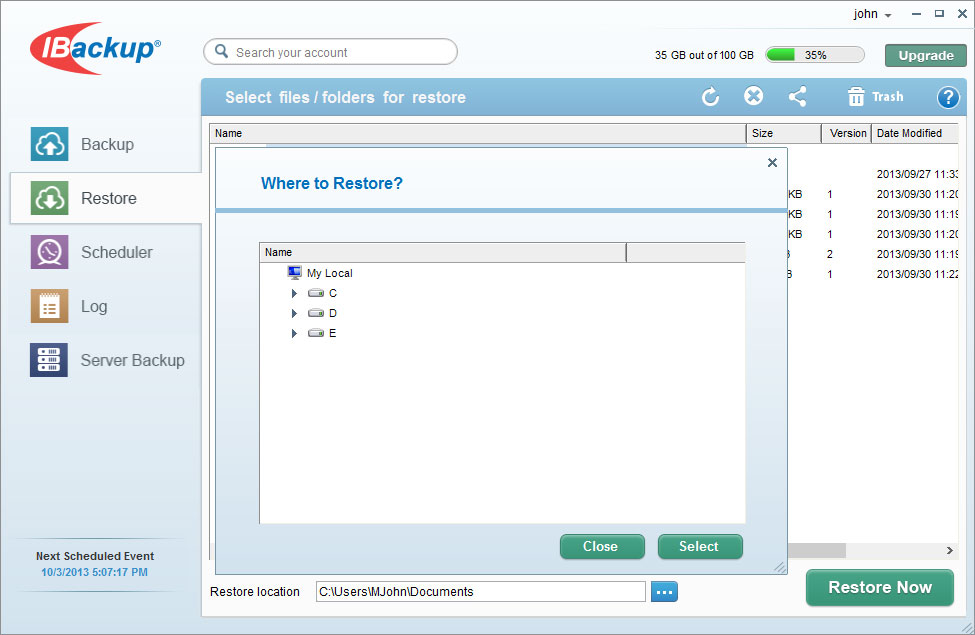Select the My Local computer node
This screenshot has width=975, height=635.
[x=329, y=273]
